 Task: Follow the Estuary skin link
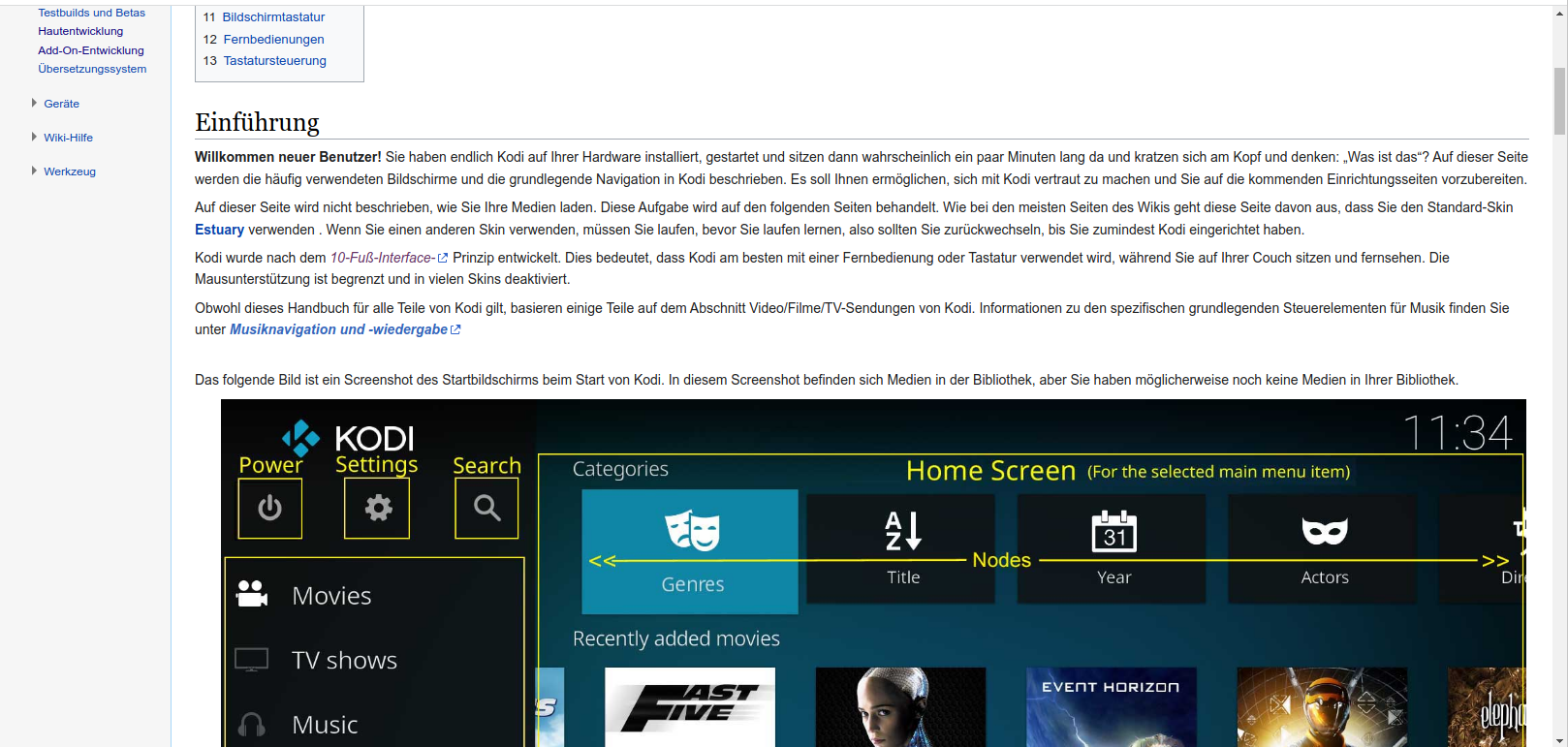219,230
